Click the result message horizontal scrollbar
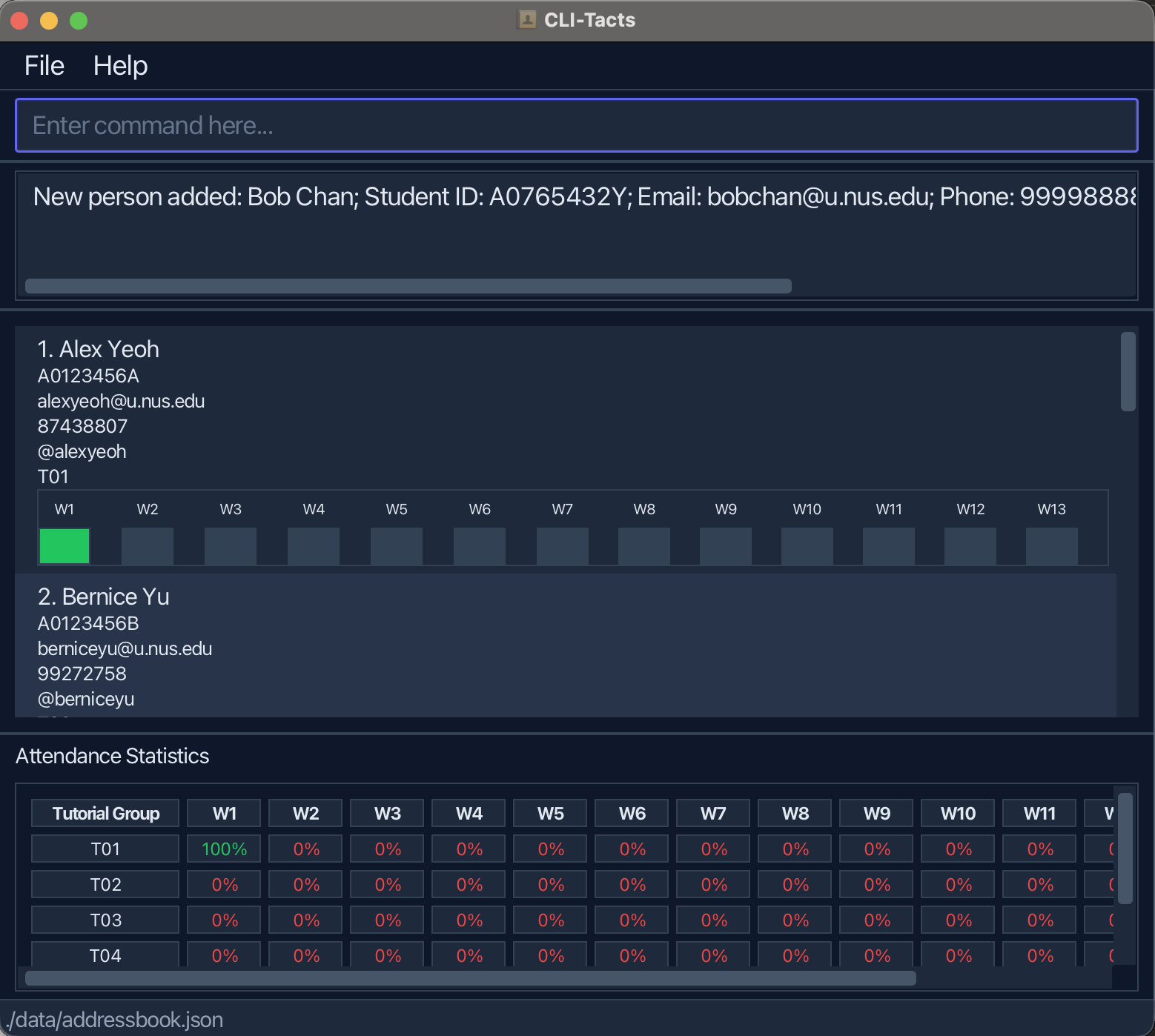Screen dimensions: 1155x1036 click(x=408, y=286)
